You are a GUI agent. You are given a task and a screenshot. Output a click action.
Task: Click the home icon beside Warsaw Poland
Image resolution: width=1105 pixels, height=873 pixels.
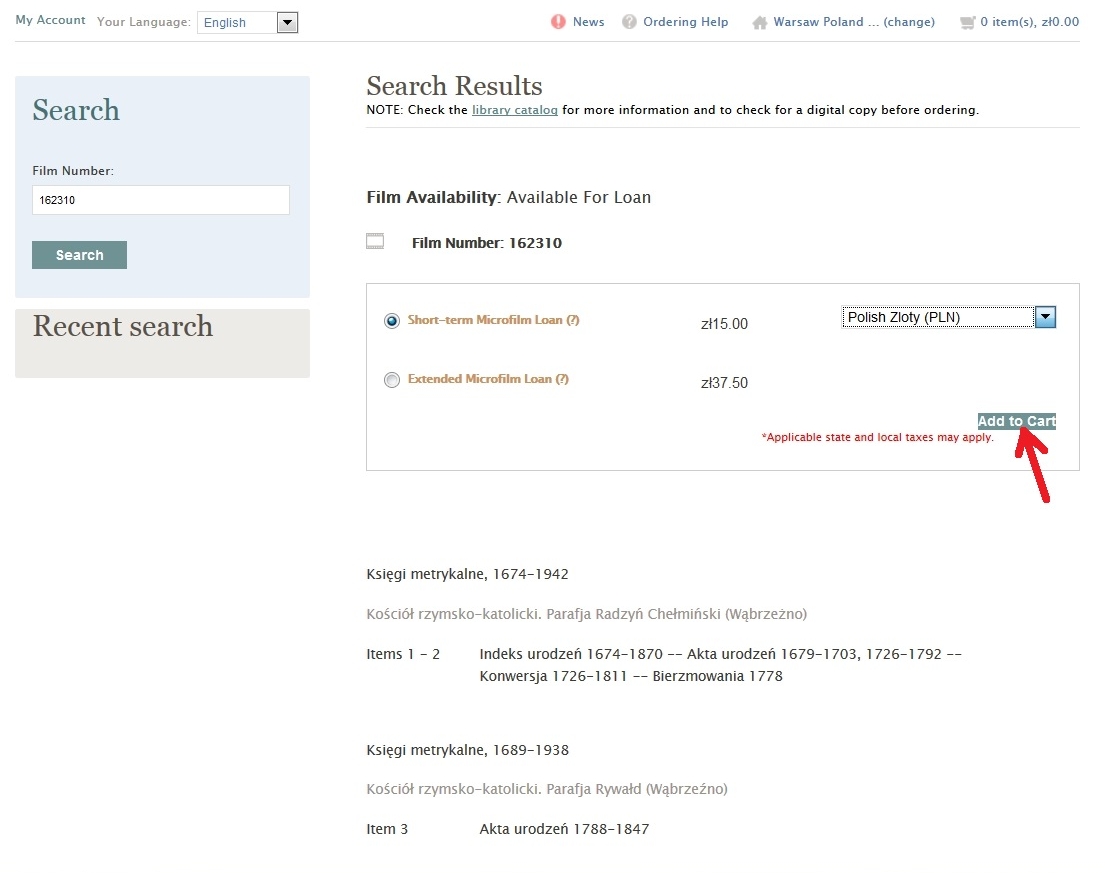[760, 22]
